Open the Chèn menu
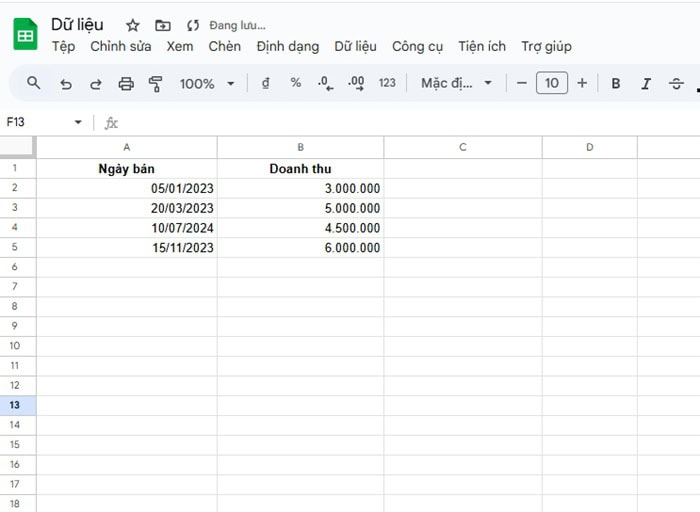This screenshot has width=700, height=512. click(x=225, y=46)
